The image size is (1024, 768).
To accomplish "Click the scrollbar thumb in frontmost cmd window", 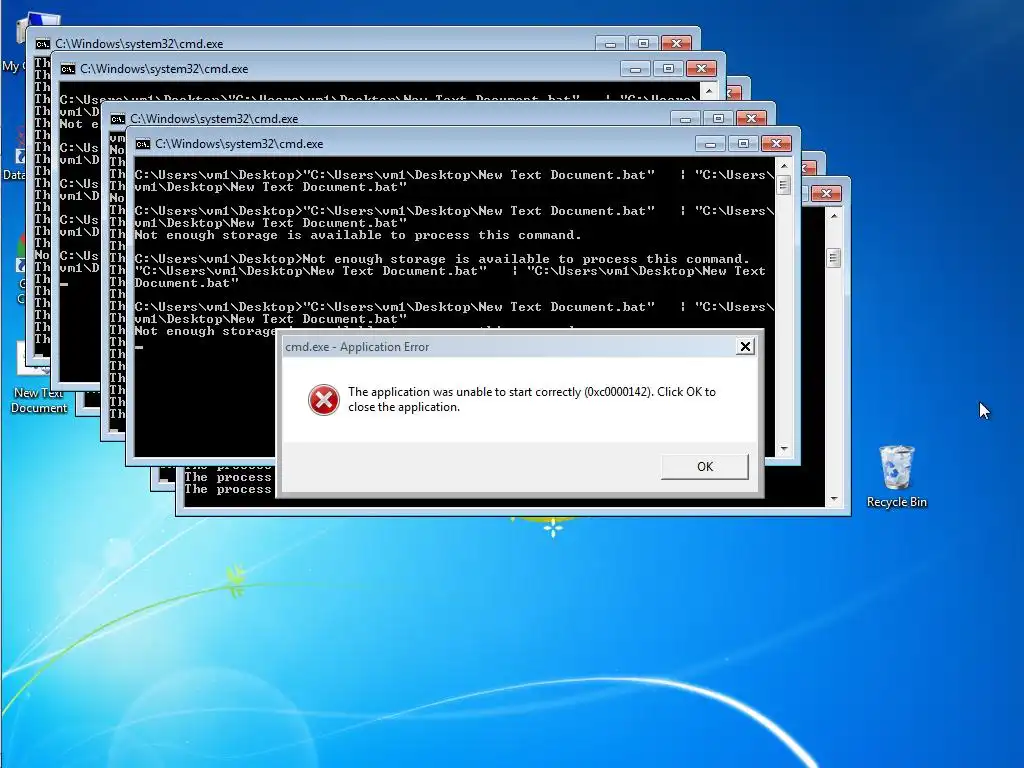I will point(784,185).
